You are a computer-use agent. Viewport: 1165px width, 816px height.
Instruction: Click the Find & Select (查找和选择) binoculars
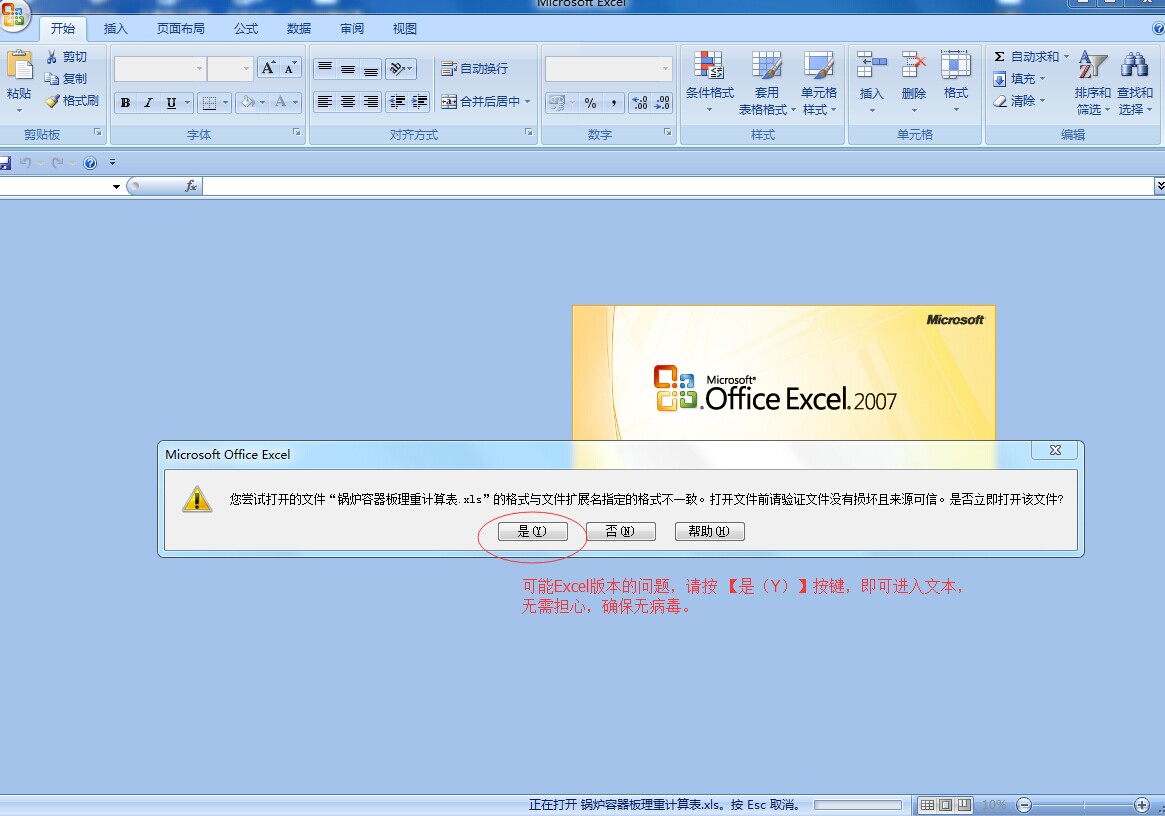pyautogui.click(x=1134, y=75)
